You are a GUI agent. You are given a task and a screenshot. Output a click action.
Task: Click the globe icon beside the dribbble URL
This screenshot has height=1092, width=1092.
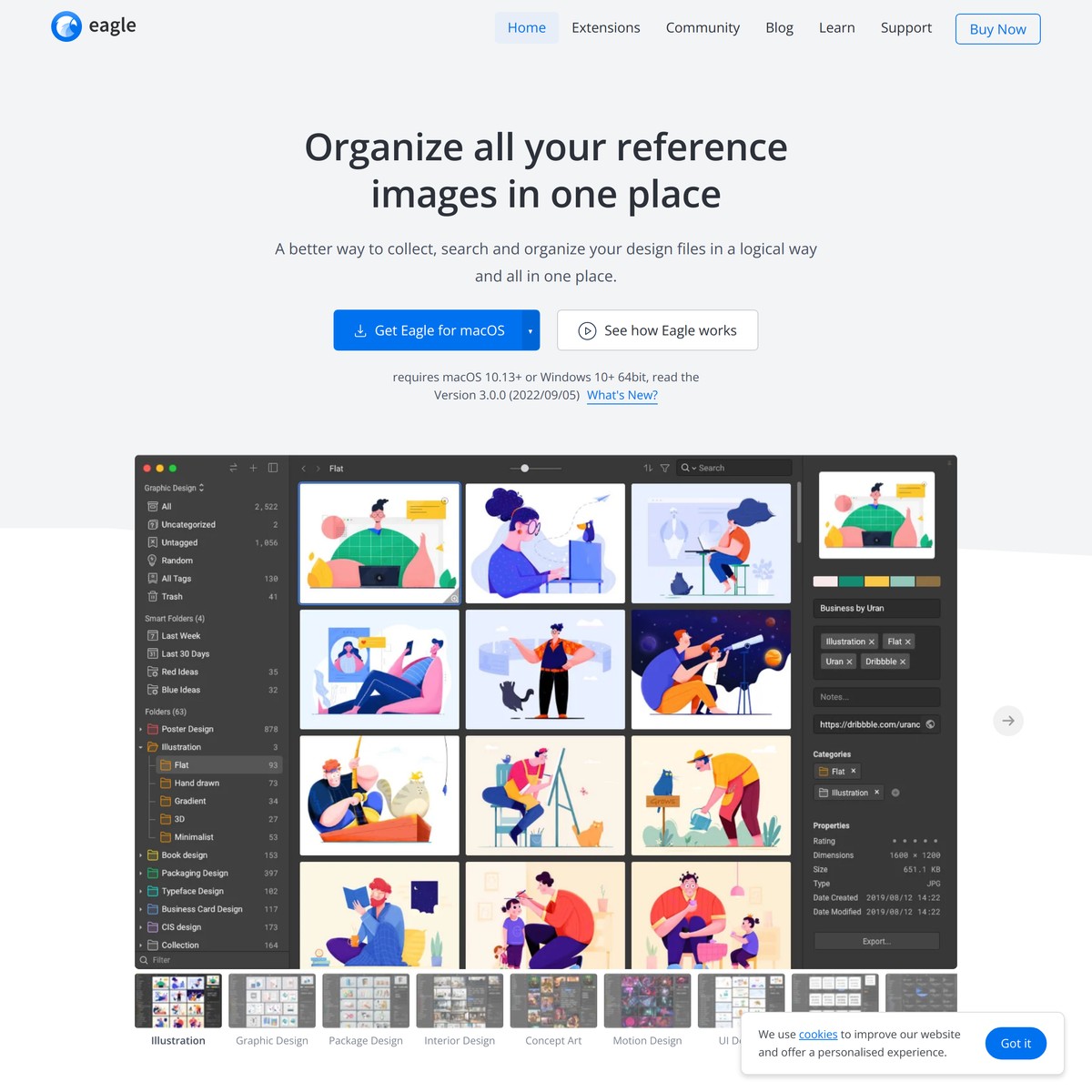929,723
